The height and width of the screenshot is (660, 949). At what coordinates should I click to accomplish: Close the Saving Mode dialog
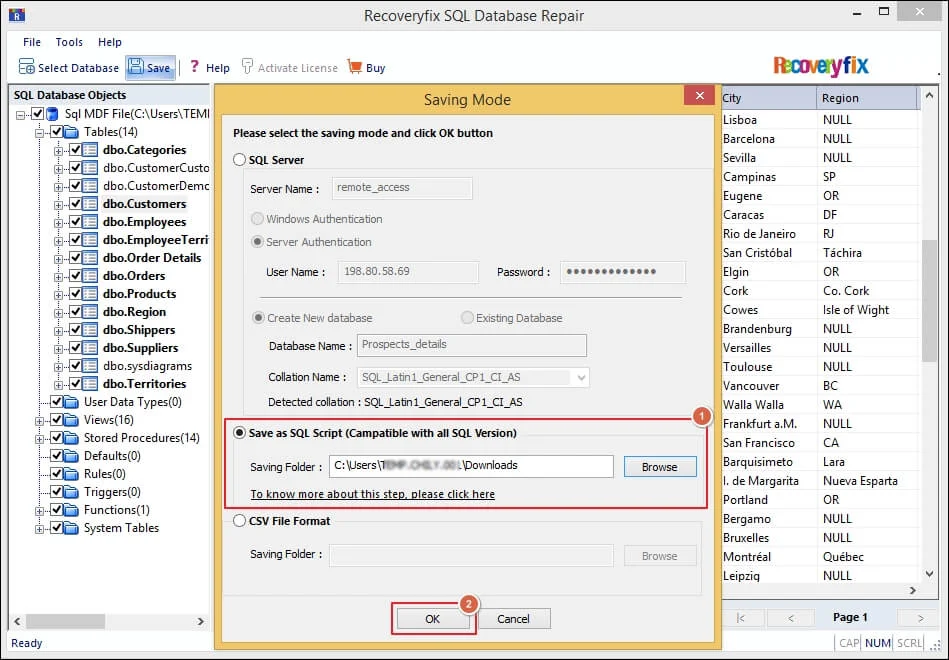pos(700,96)
